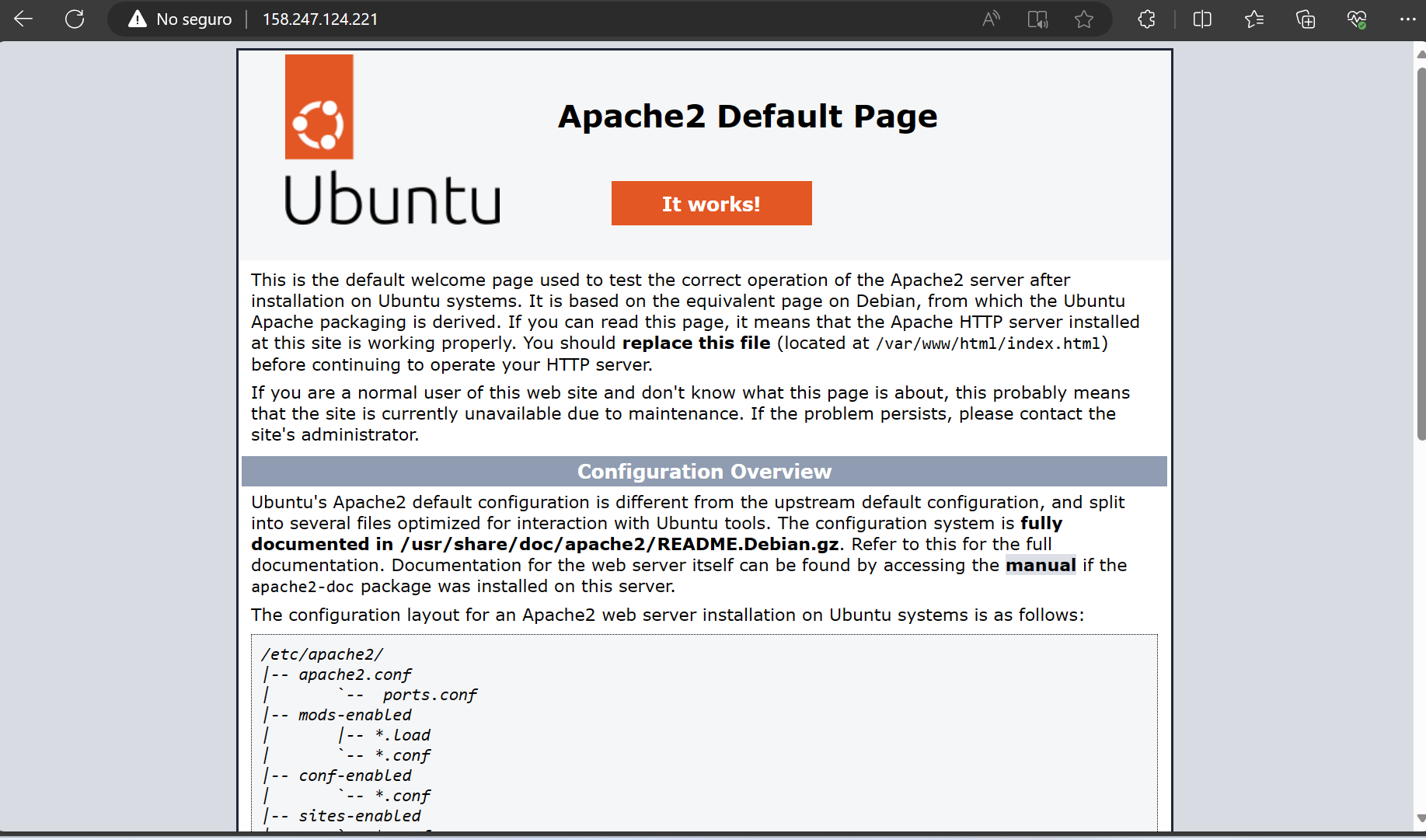This screenshot has height=840, width=1426.
Task: Click the scrollbar down arrow
Action: coord(1421,818)
